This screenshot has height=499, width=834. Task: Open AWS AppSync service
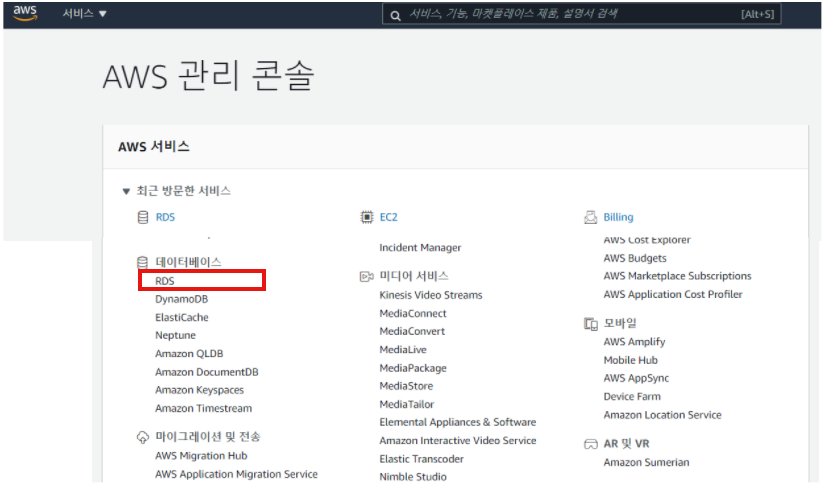636,378
